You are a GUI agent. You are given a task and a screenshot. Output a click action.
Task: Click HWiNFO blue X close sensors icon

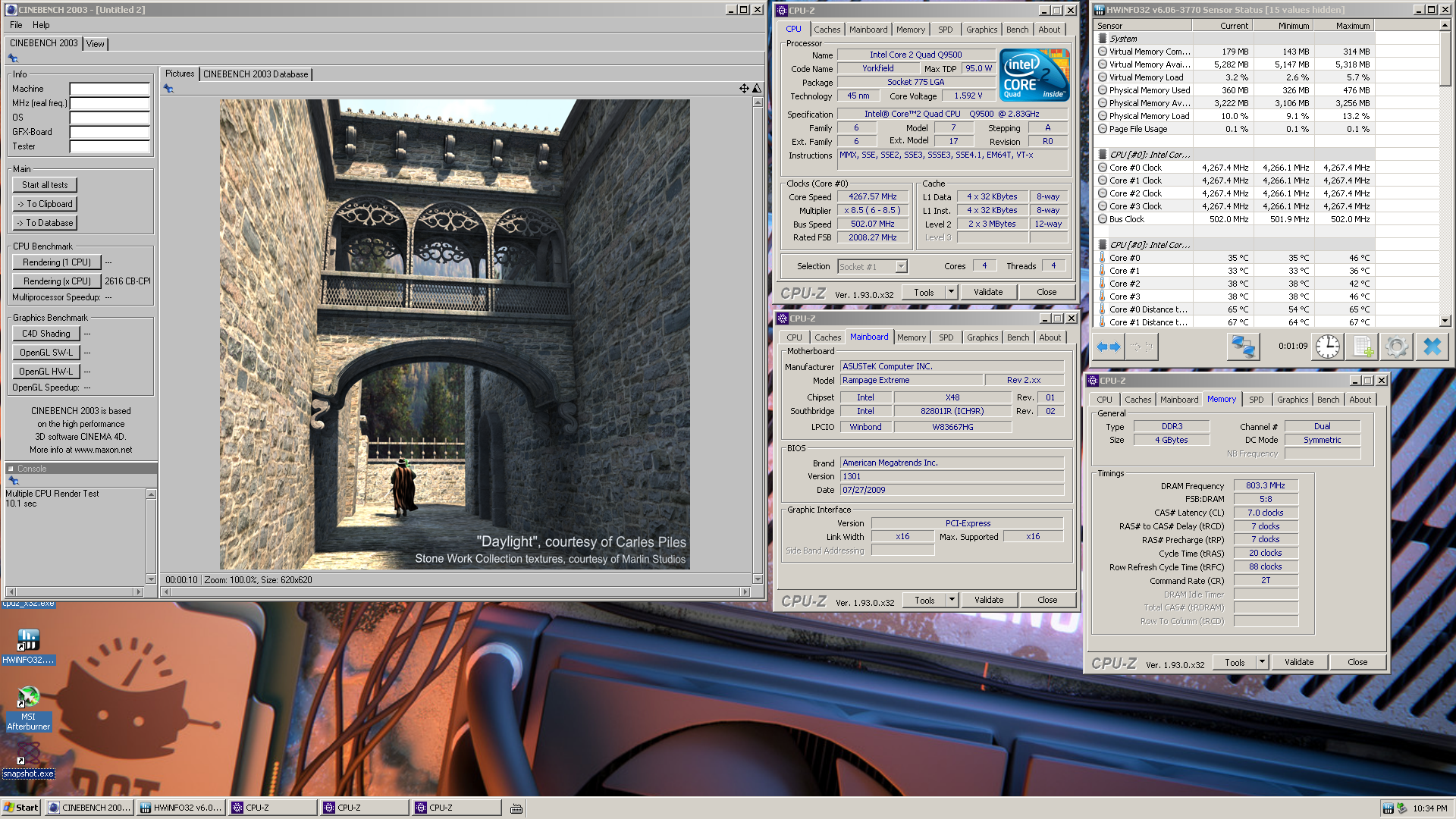(1432, 347)
